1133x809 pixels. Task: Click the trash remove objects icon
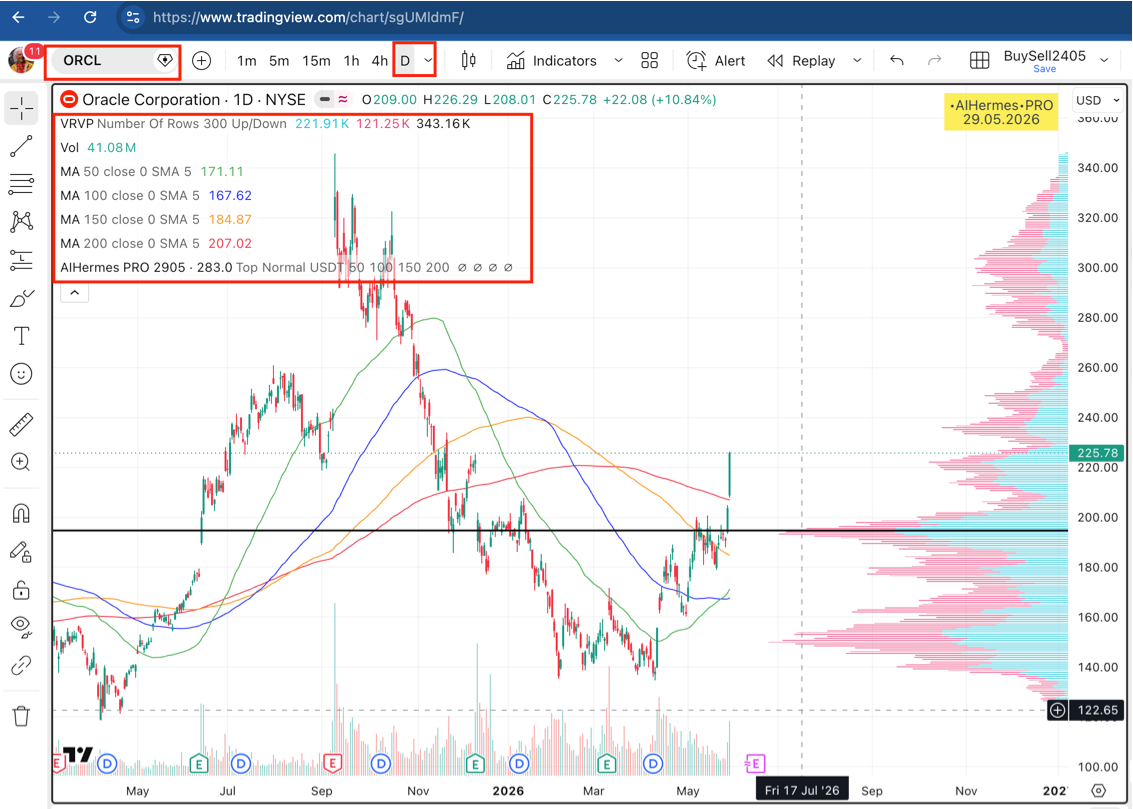22,716
